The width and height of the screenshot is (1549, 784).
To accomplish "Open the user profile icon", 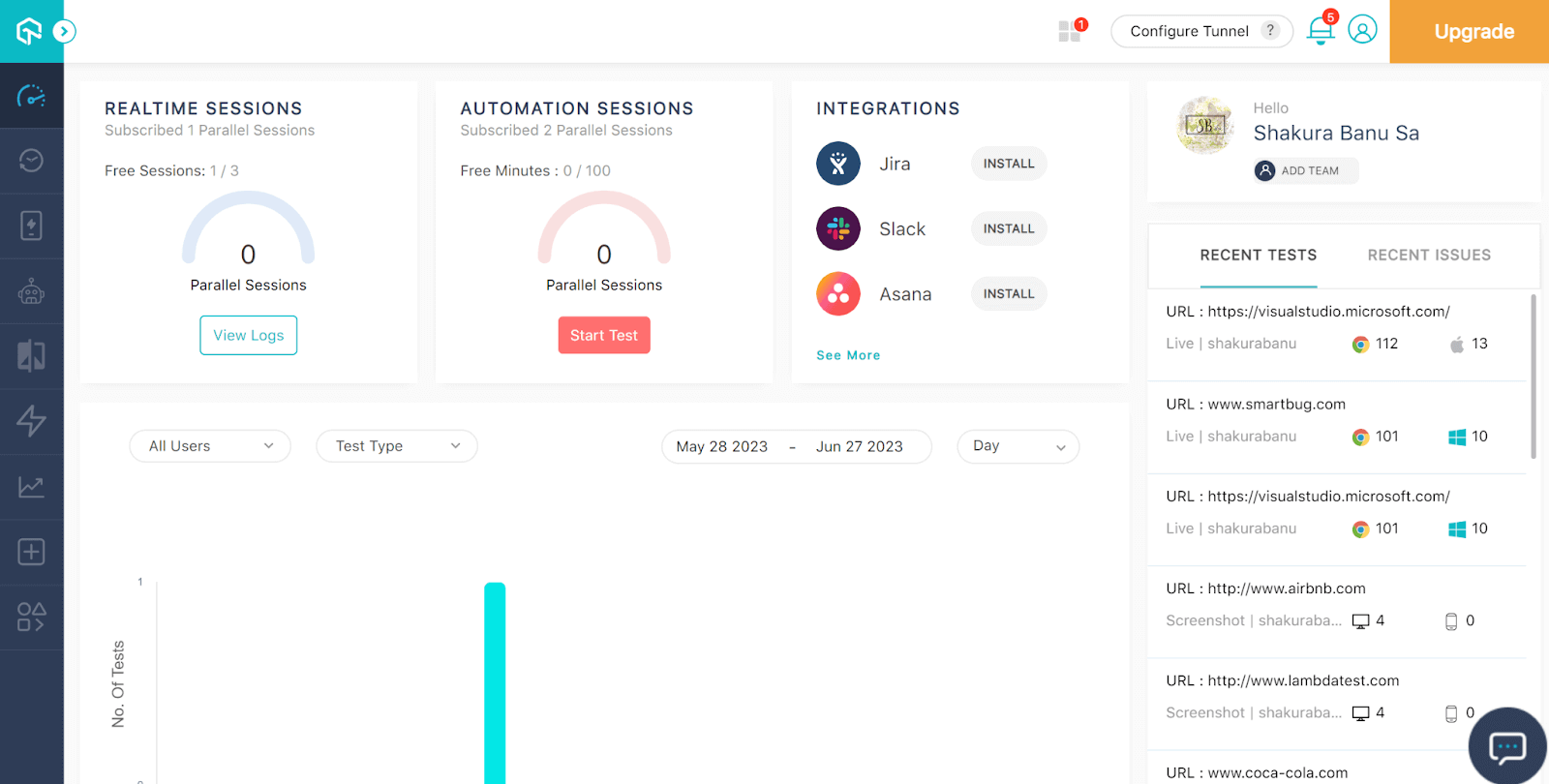I will pyautogui.click(x=1362, y=30).
